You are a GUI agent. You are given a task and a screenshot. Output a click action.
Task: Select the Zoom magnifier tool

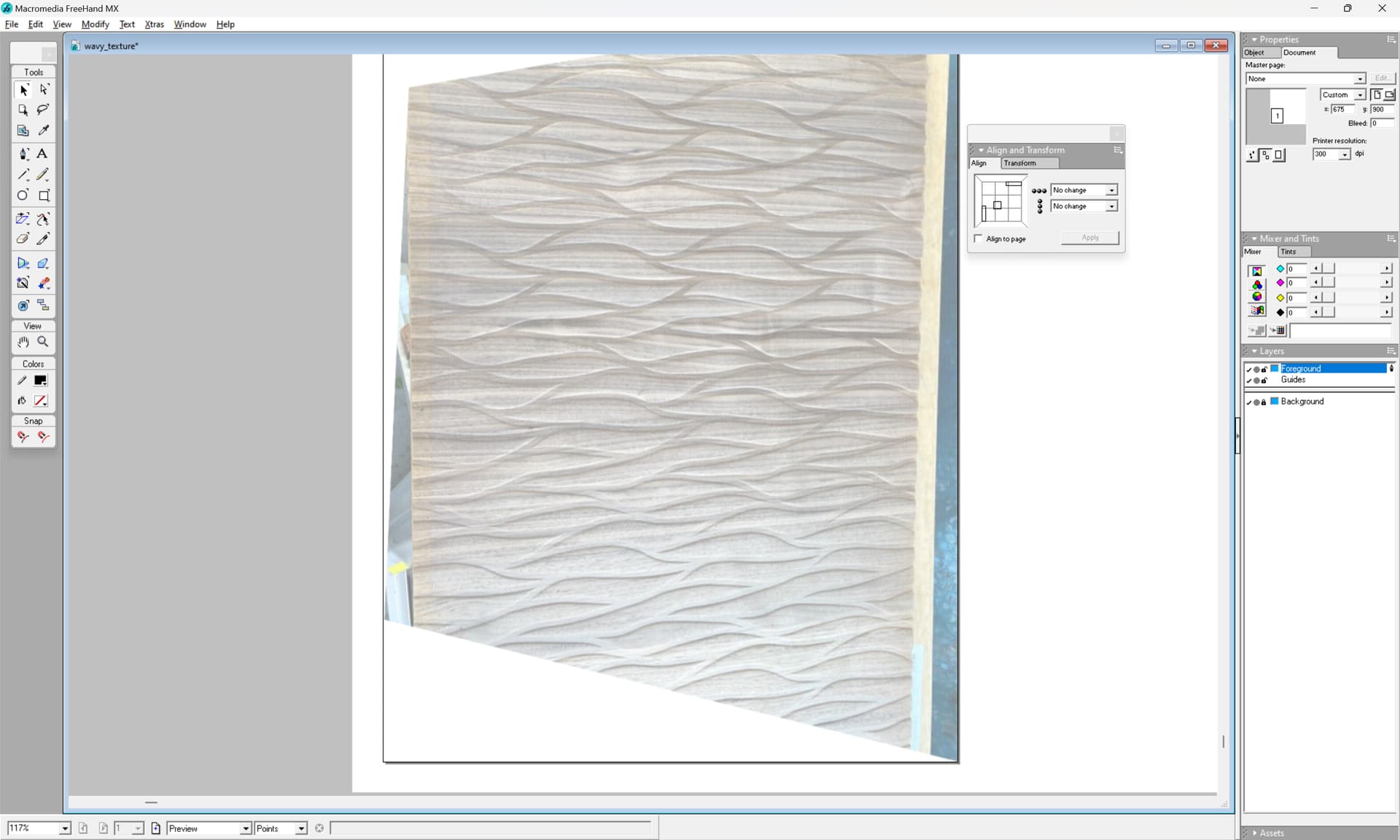[43, 342]
